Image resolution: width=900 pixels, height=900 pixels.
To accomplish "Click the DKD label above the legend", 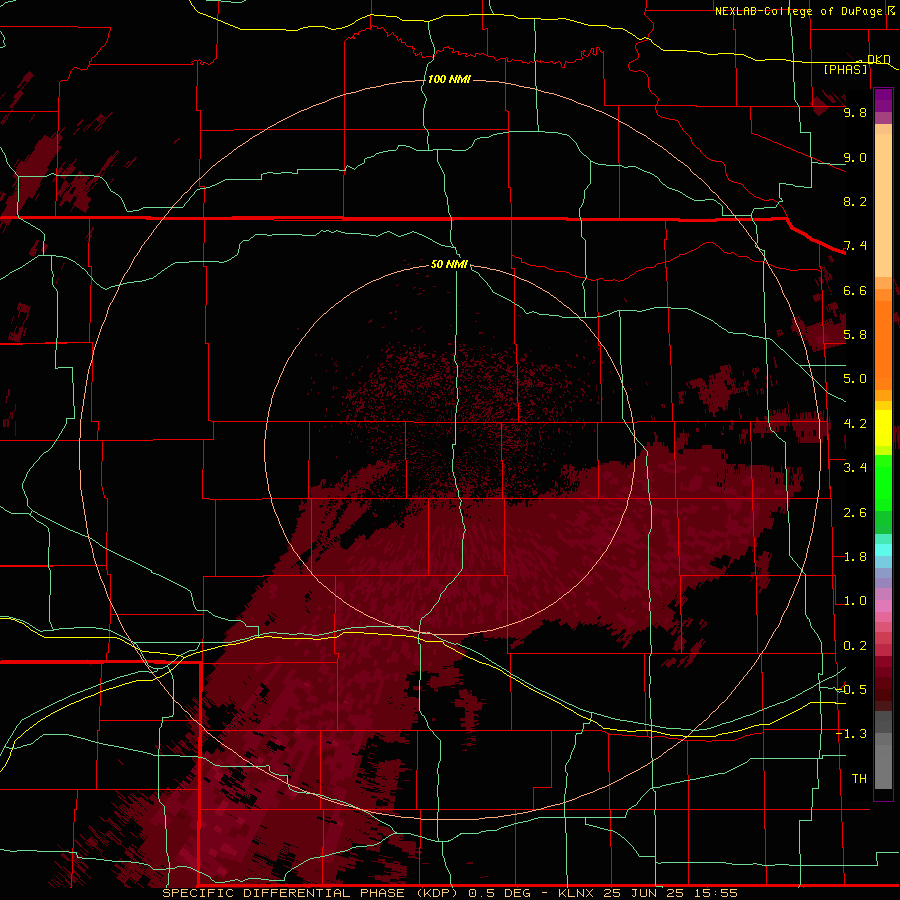I will click(x=878, y=59).
